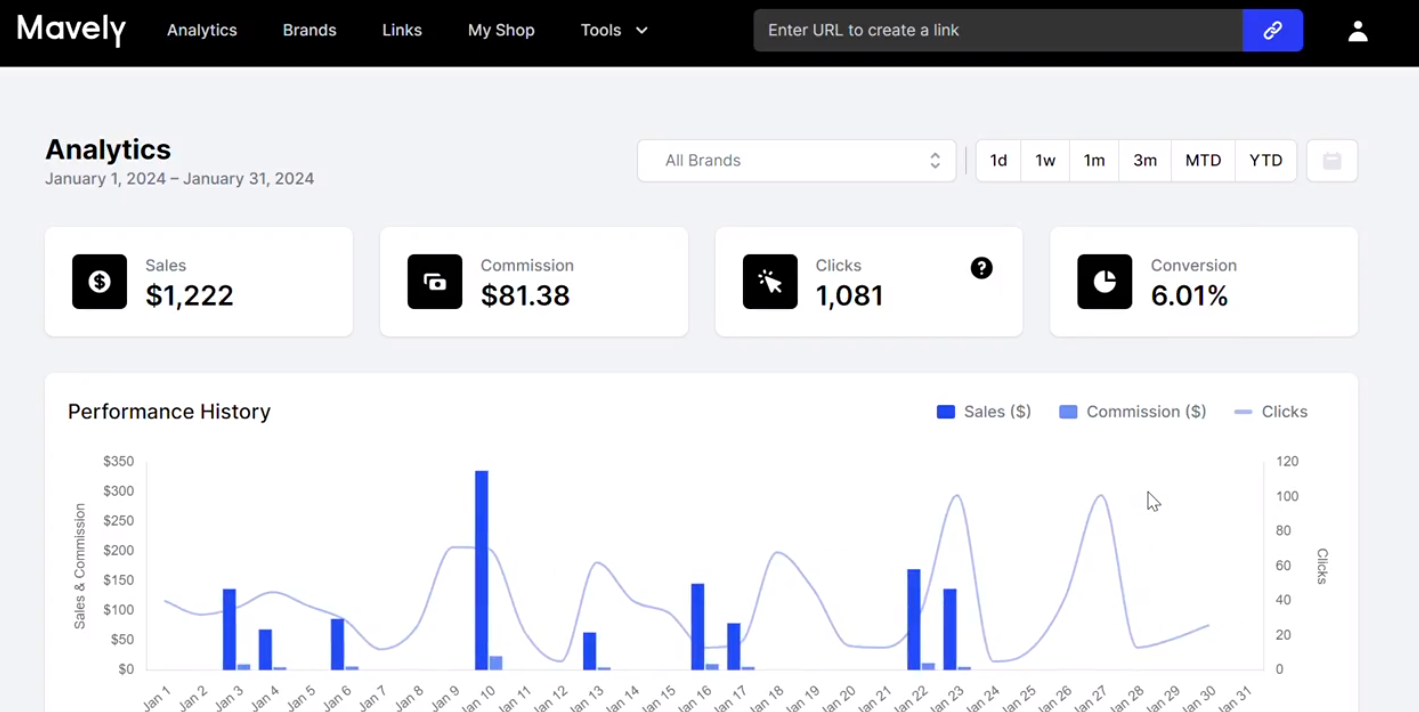Click the $1,222 sales value

(190, 295)
